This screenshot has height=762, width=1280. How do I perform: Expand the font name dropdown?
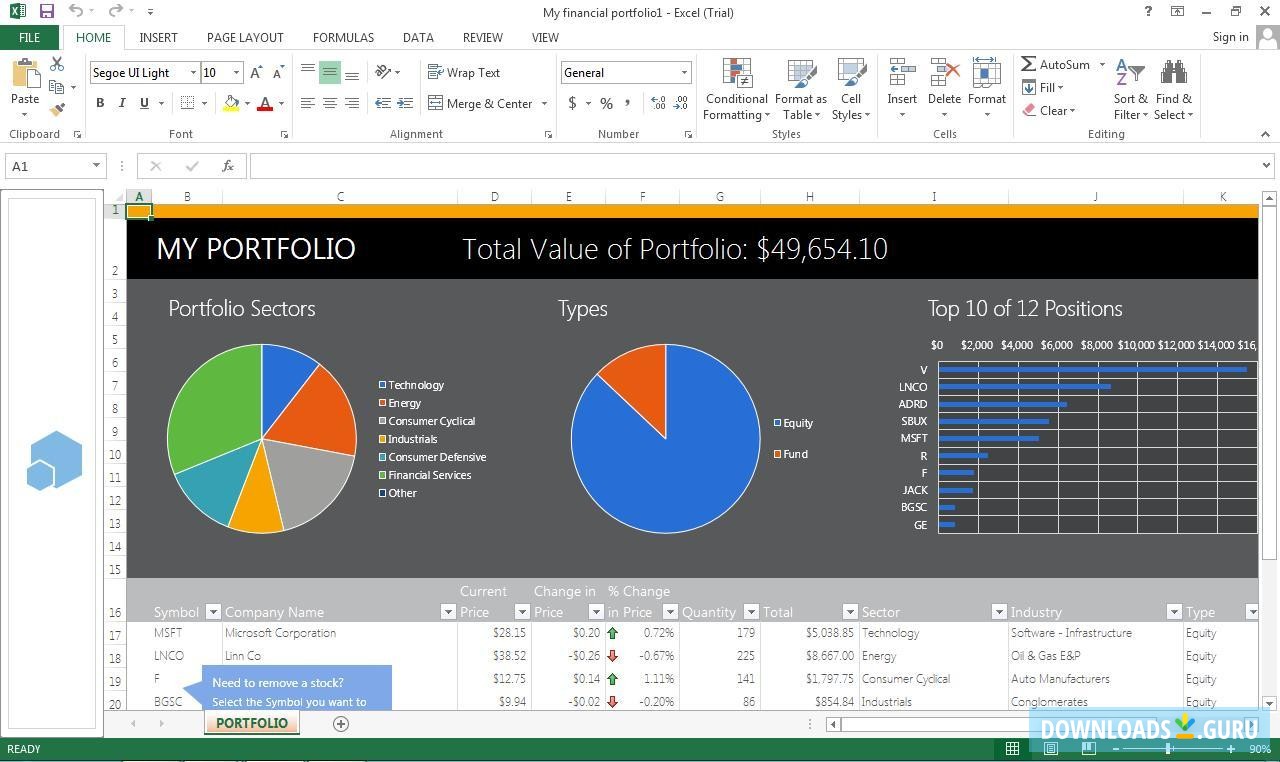tap(193, 72)
